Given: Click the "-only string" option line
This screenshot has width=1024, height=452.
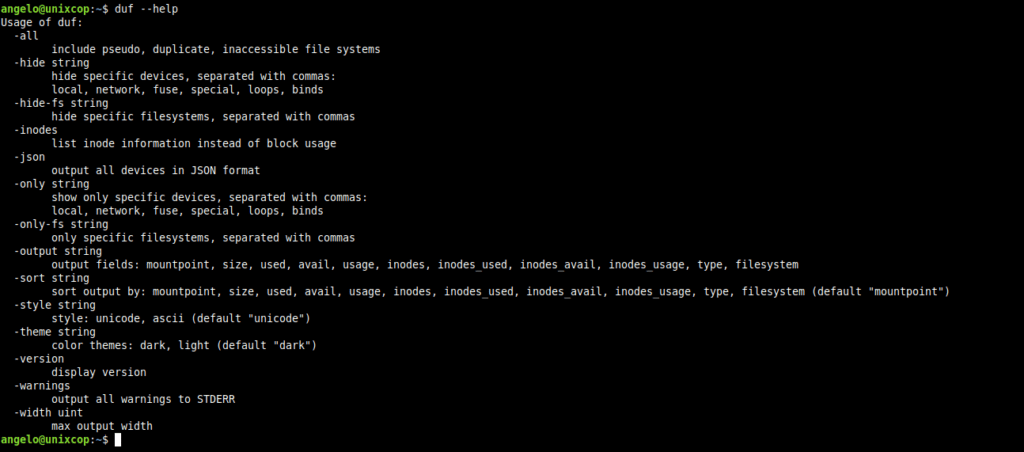Looking at the screenshot, I should pos(52,184).
